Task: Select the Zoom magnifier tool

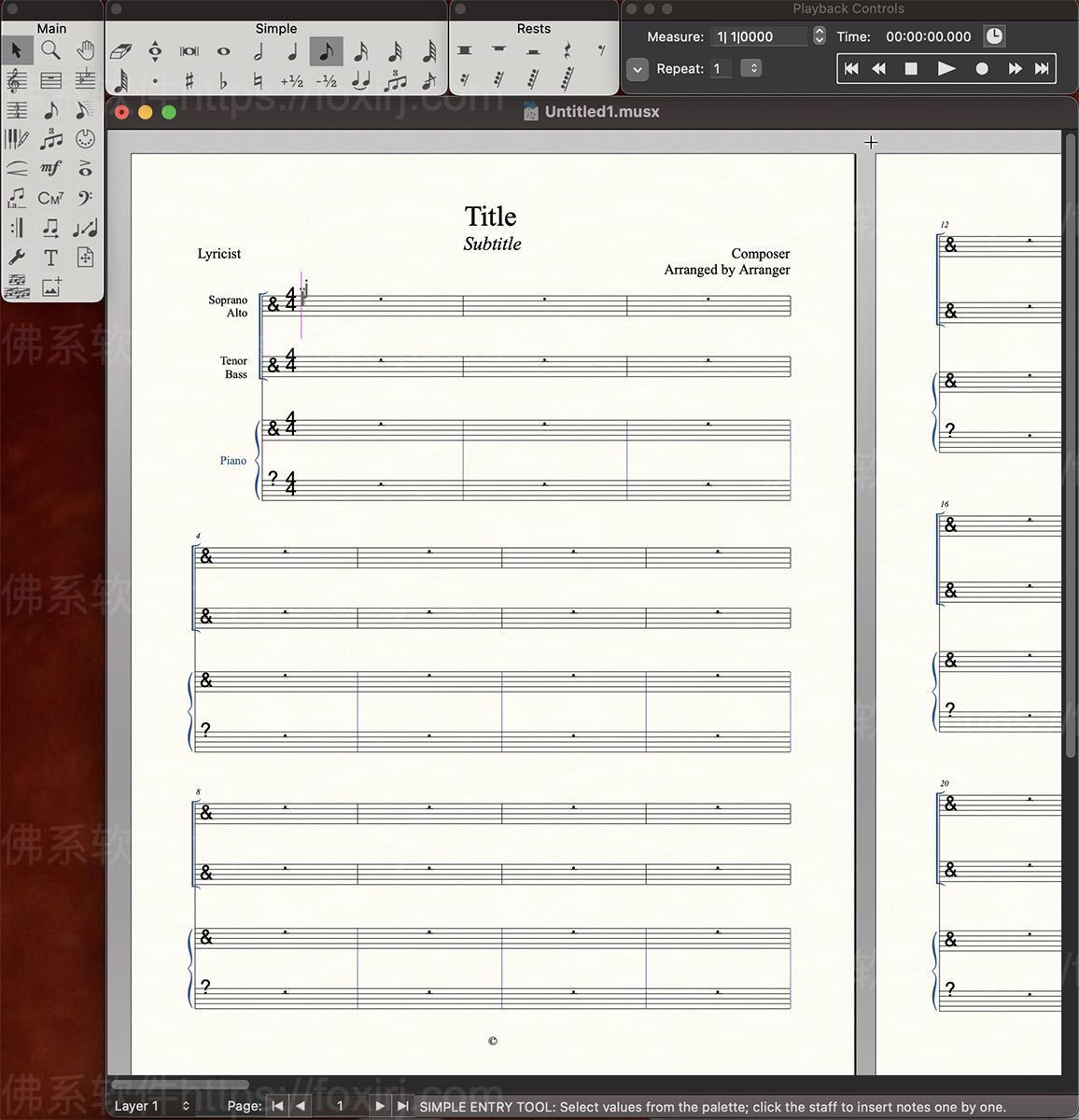Action: [51, 50]
